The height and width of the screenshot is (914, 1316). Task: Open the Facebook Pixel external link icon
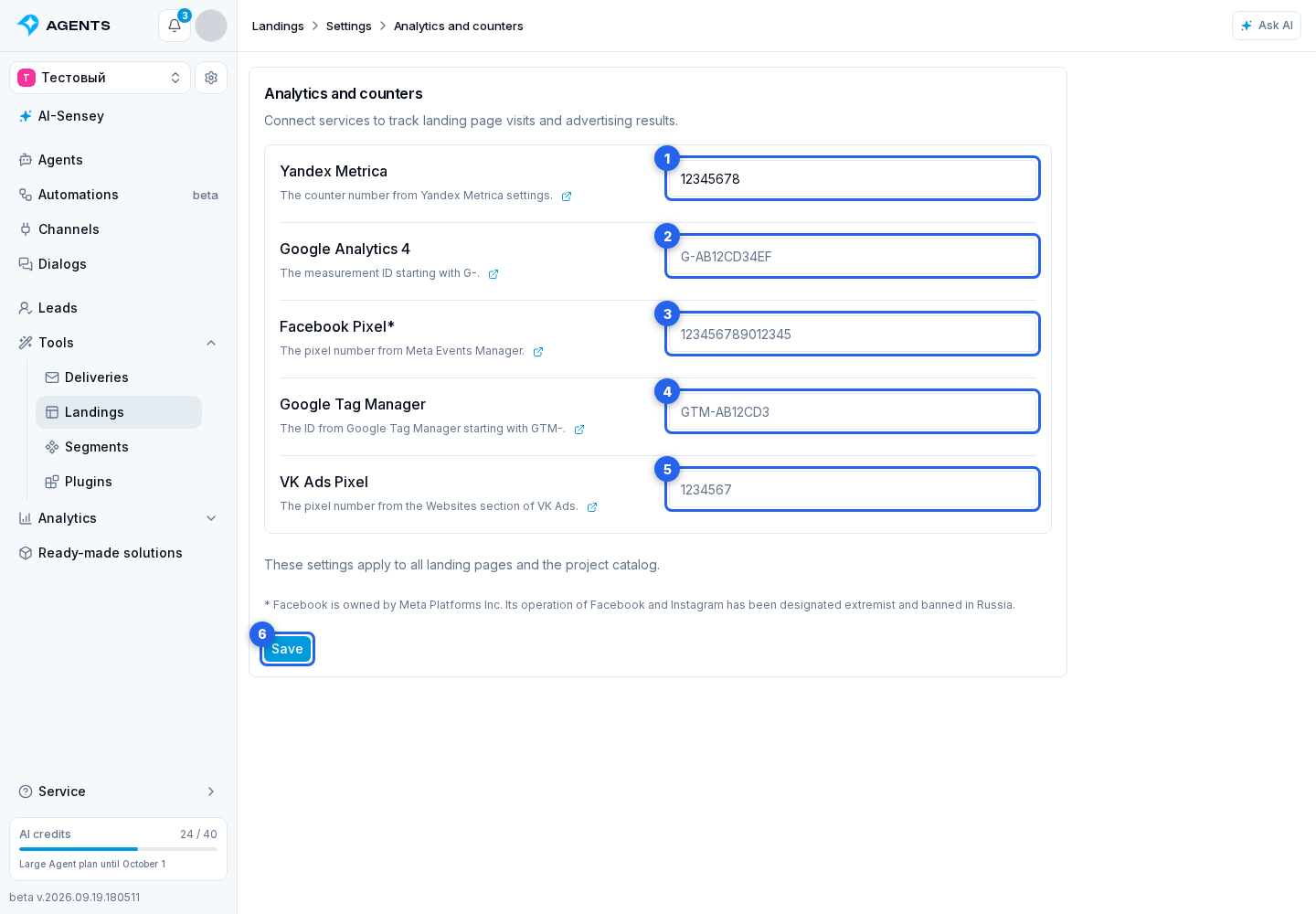[x=538, y=352]
